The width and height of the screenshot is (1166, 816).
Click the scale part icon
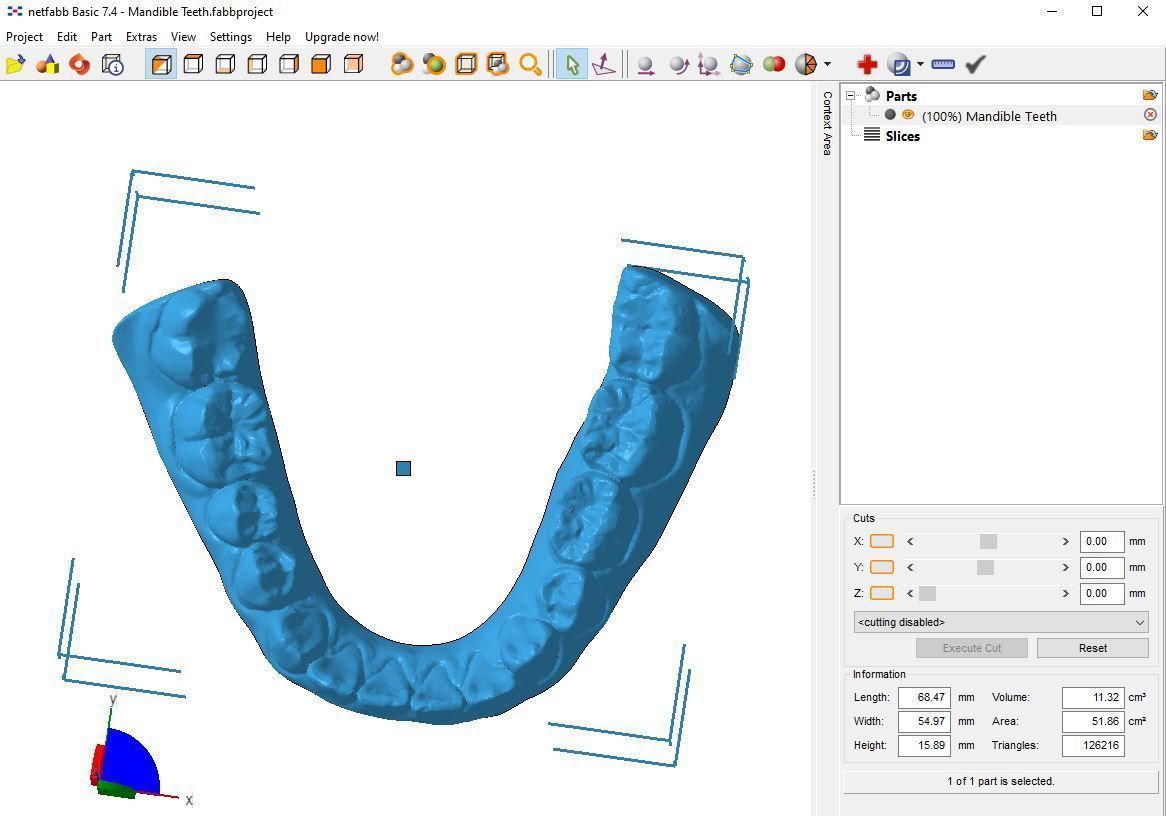709,65
